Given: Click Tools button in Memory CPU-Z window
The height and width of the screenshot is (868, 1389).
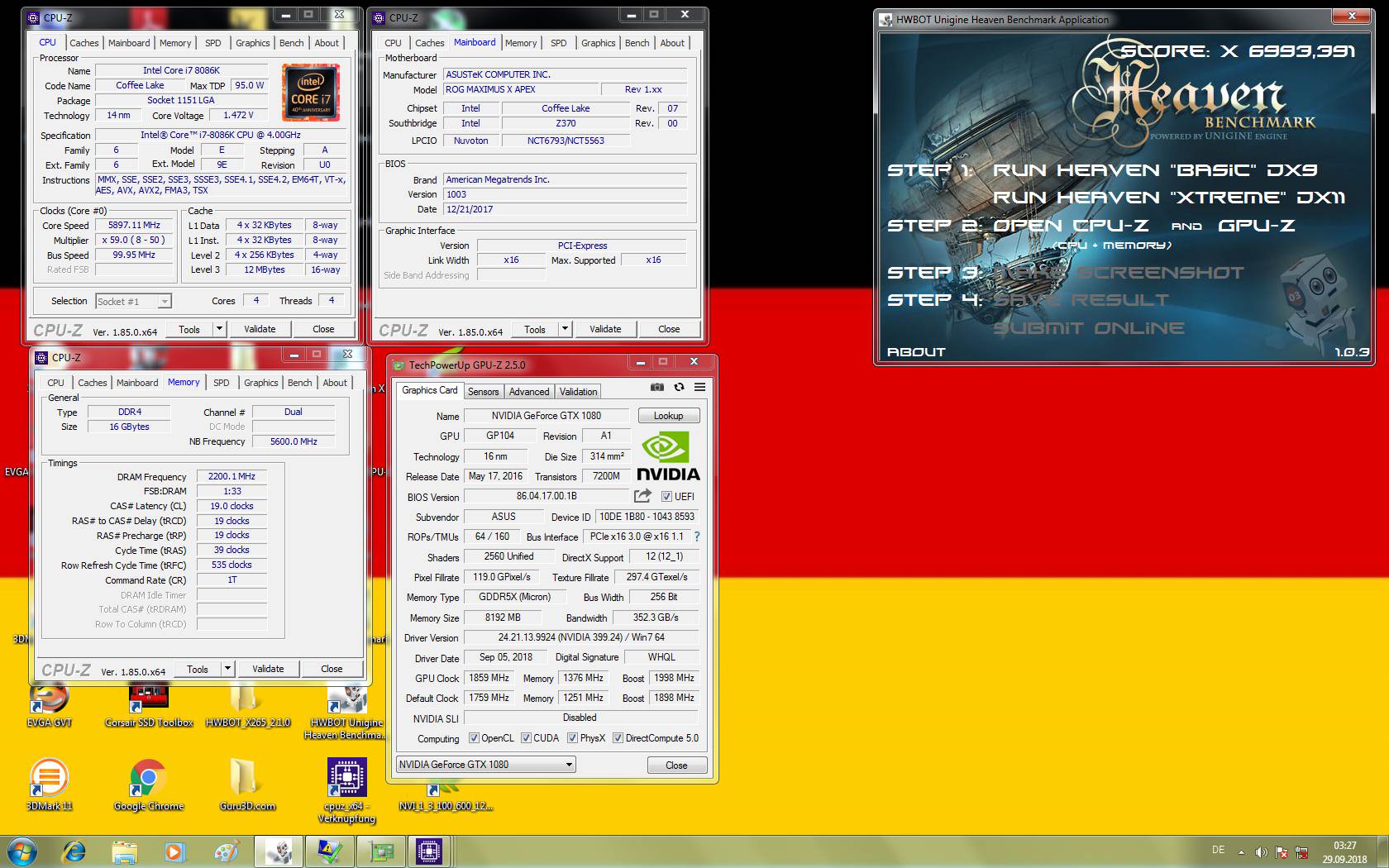Looking at the screenshot, I should tap(198, 669).
